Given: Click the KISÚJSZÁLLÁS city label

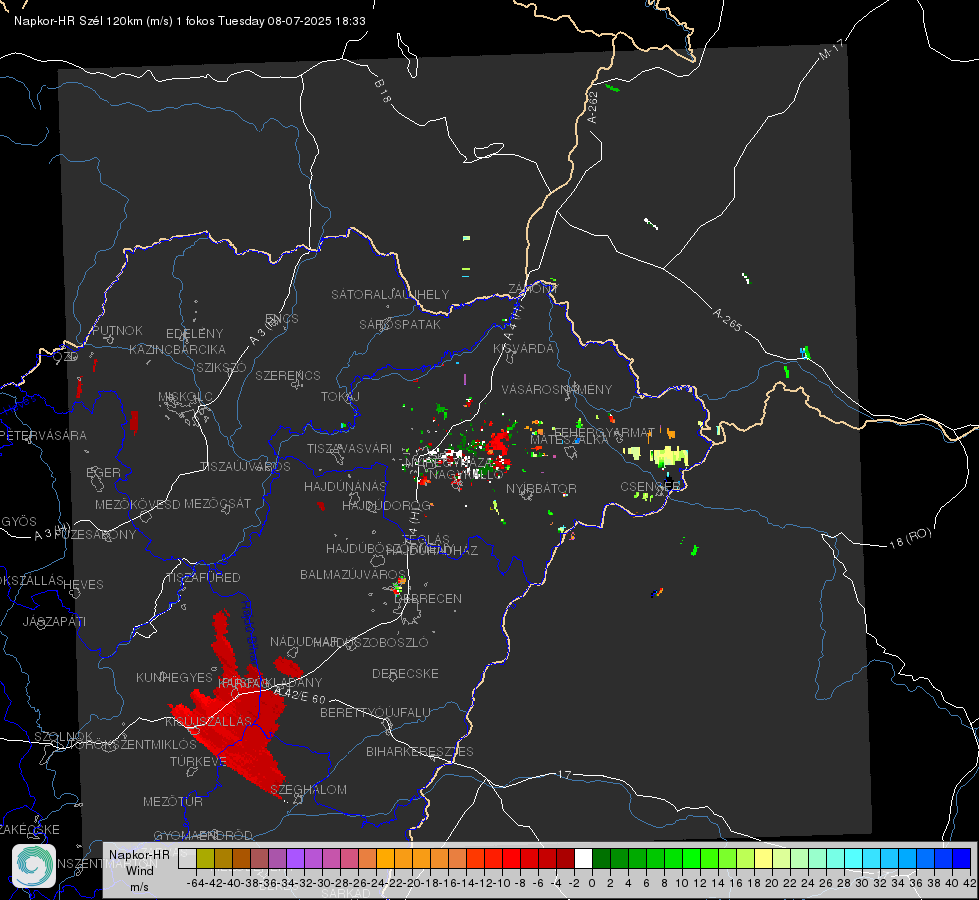Looking at the screenshot, I should tap(208, 721).
